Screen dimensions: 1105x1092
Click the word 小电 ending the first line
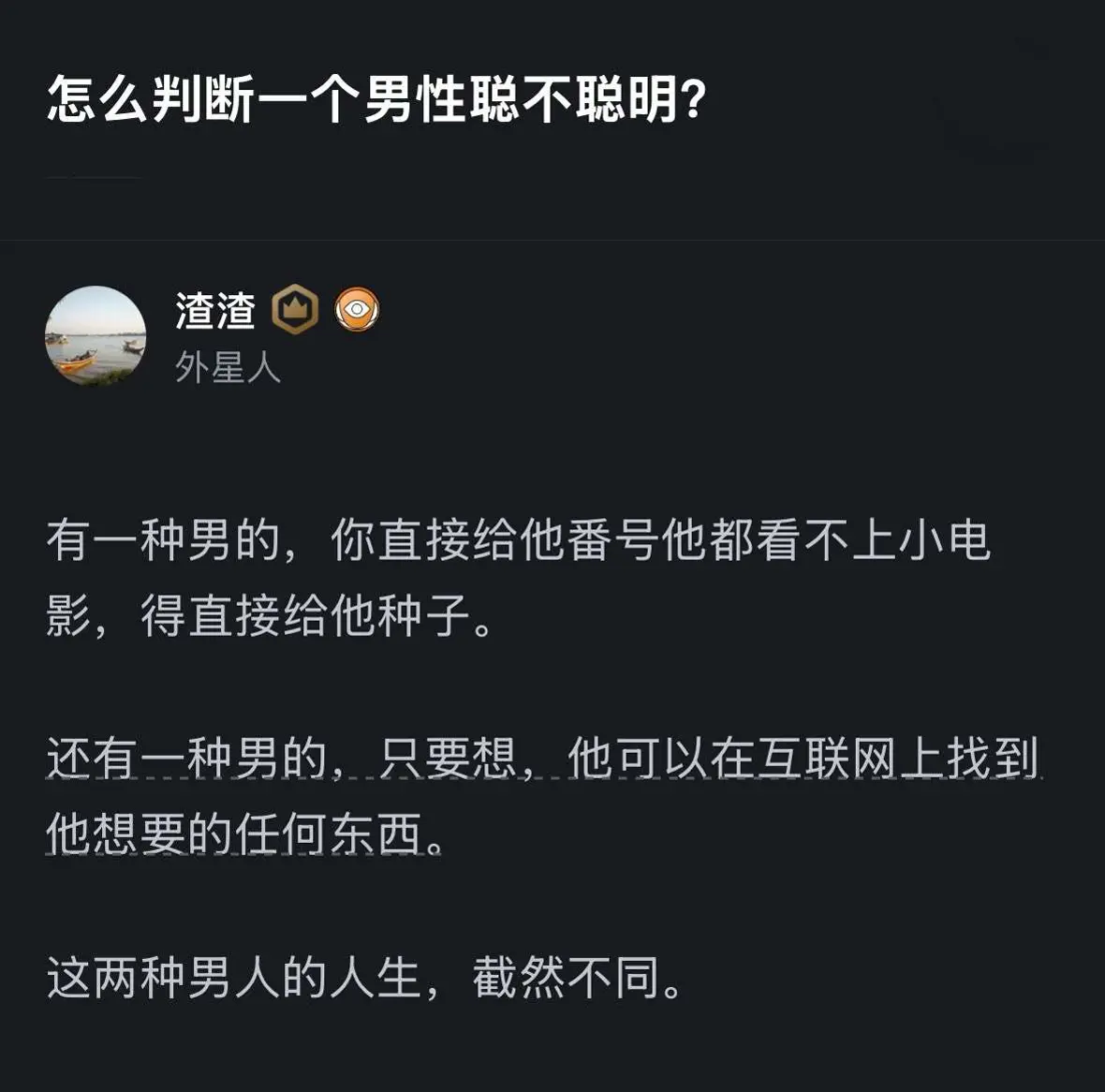pyautogui.click(x=944, y=540)
